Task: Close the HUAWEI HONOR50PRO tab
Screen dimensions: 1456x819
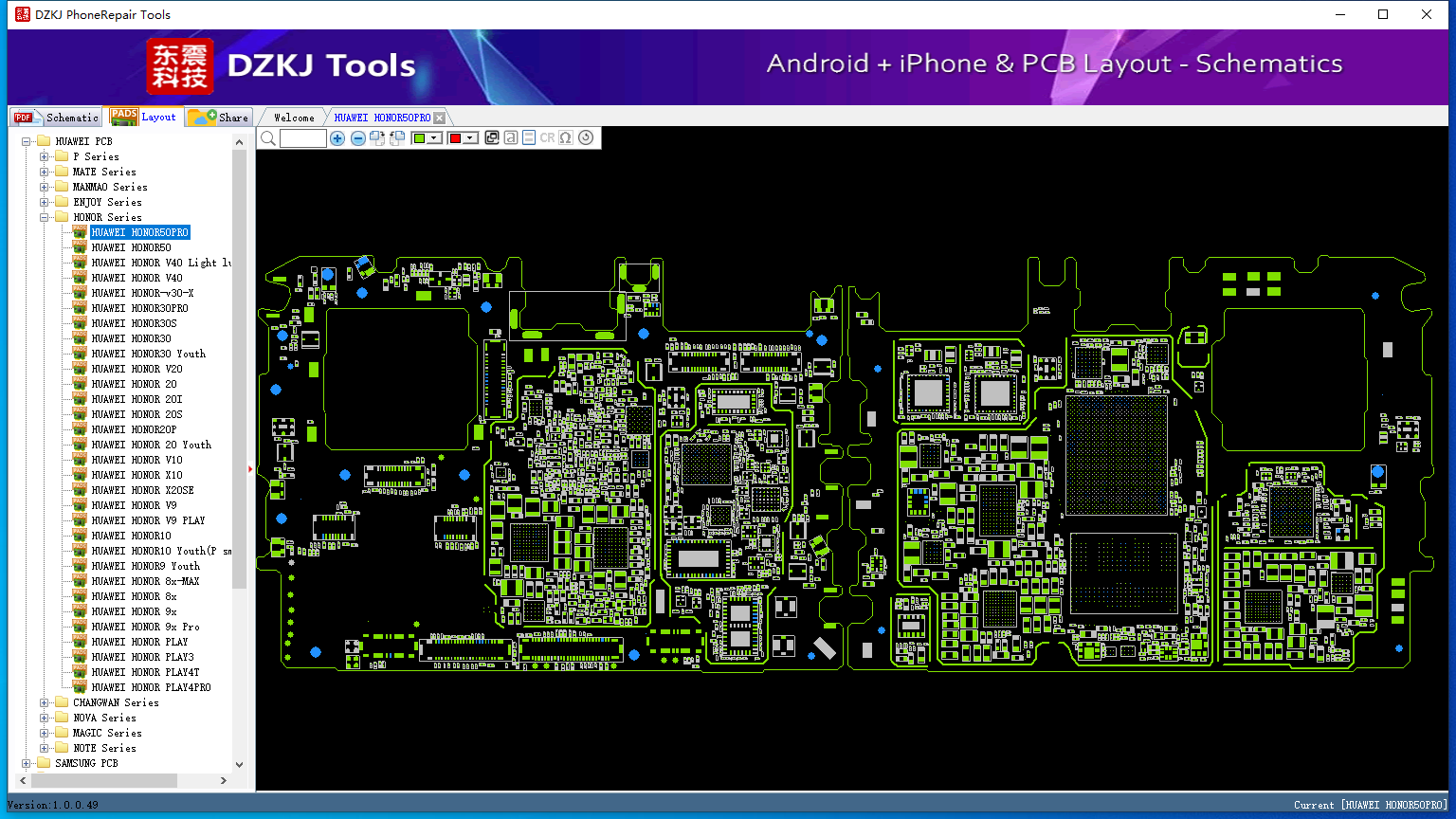Action: click(x=439, y=118)
